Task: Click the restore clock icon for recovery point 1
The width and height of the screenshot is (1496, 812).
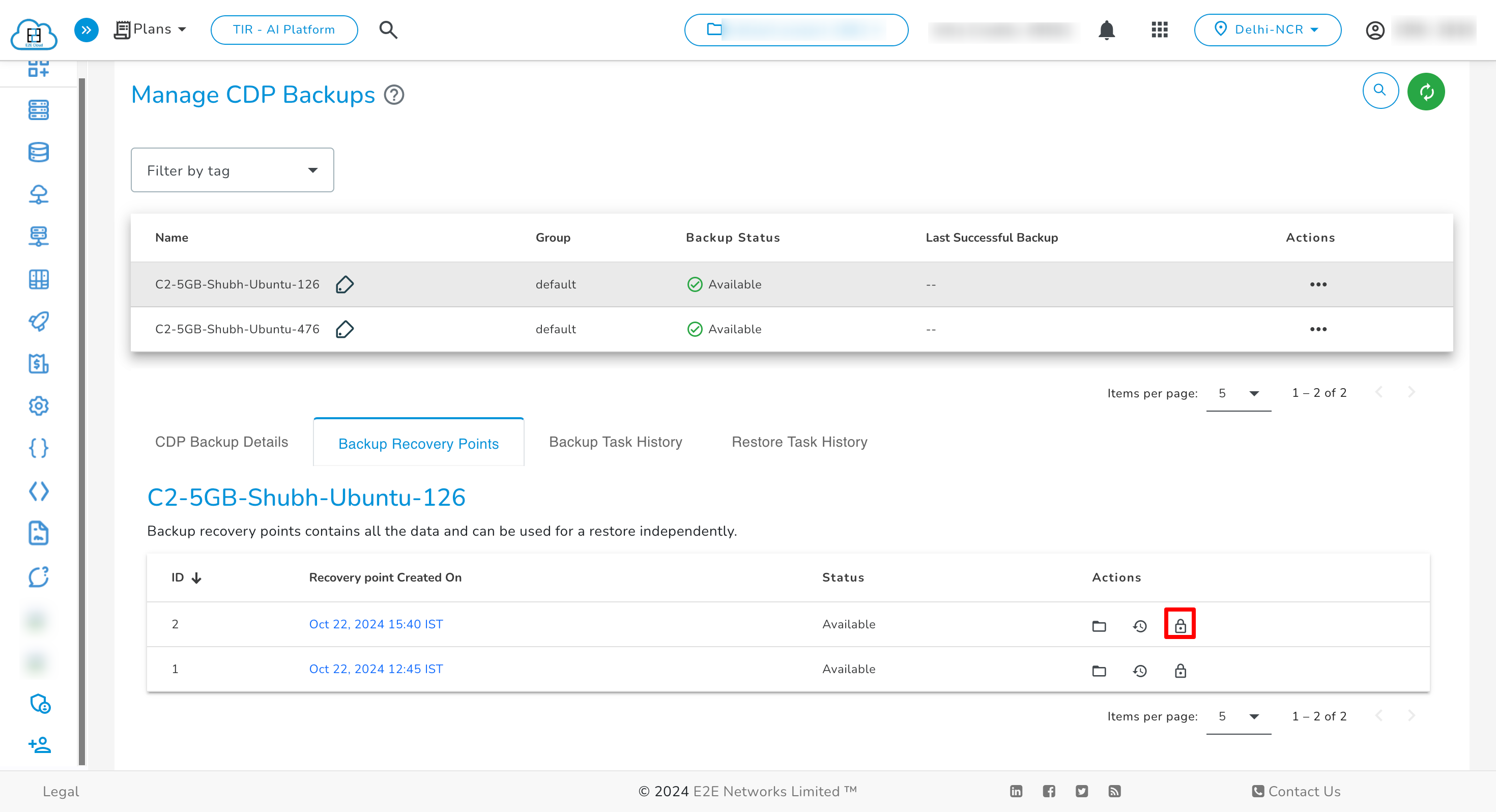Action: (1139, 670)
